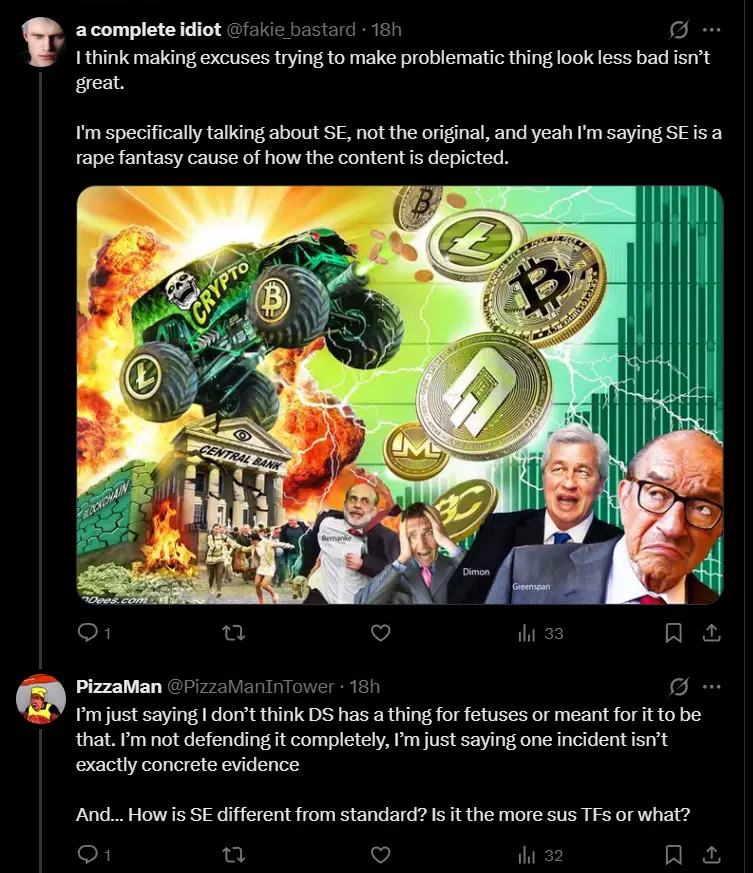Open Grok icon on PizzaMan's tweet
Screen dimensions: 753x873
tap(678, 686)
